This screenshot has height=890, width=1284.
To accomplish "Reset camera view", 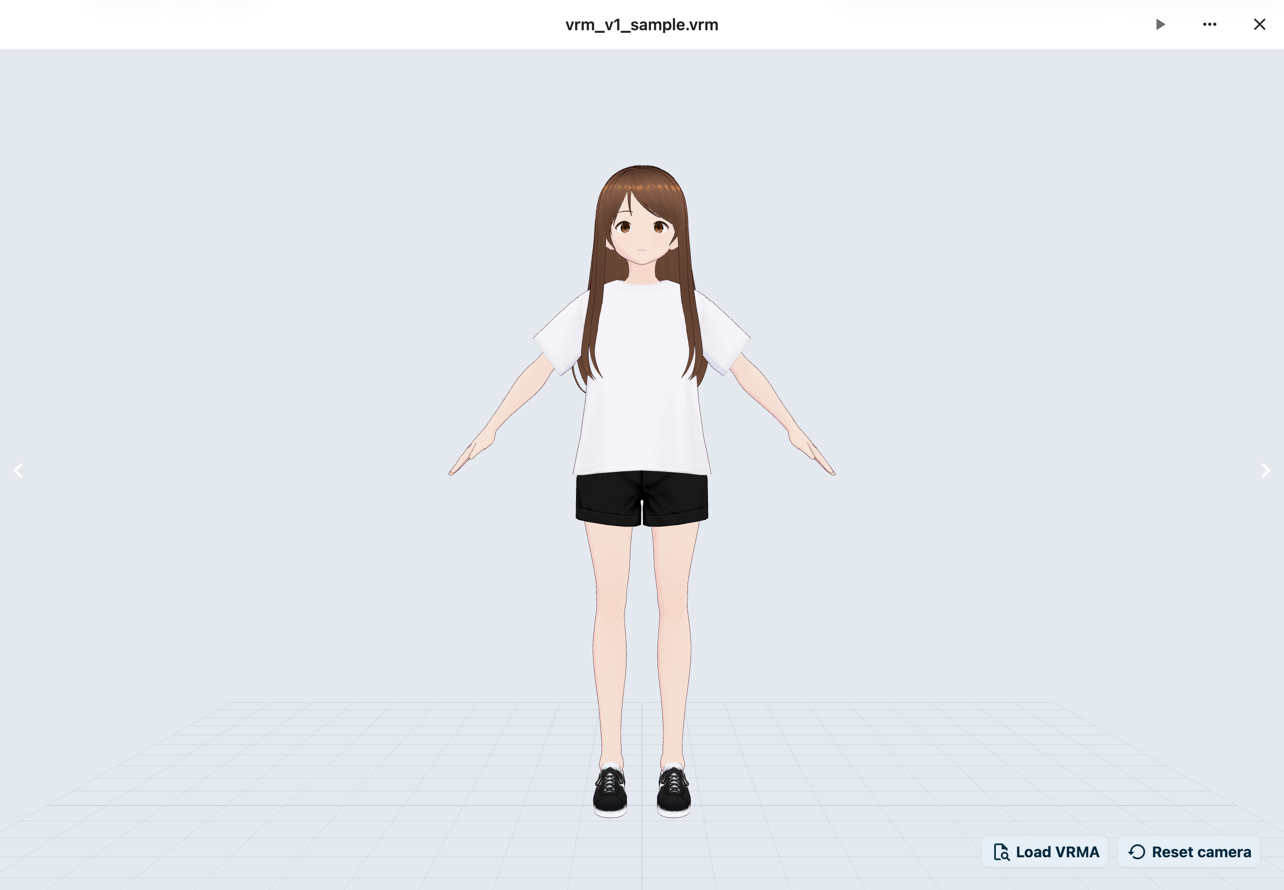I will (1189, 852).
